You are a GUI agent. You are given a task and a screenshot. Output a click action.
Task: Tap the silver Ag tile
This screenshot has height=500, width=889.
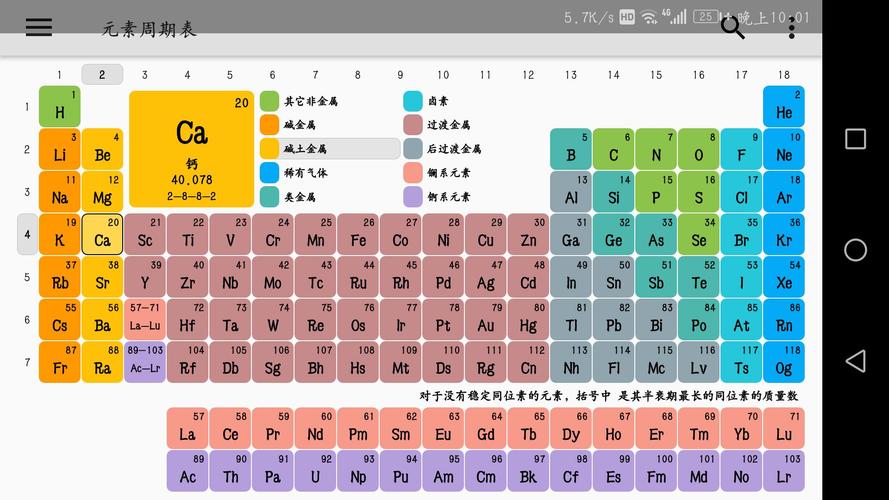[x=485, y=277]
